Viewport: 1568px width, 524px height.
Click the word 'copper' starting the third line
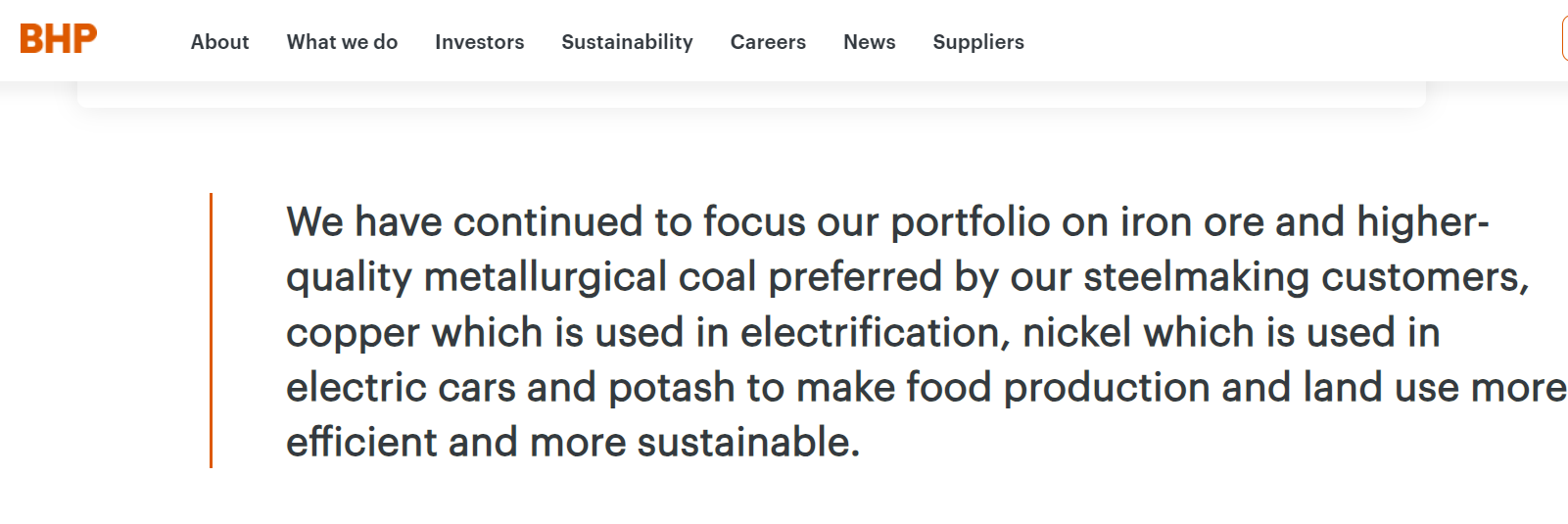354,334
